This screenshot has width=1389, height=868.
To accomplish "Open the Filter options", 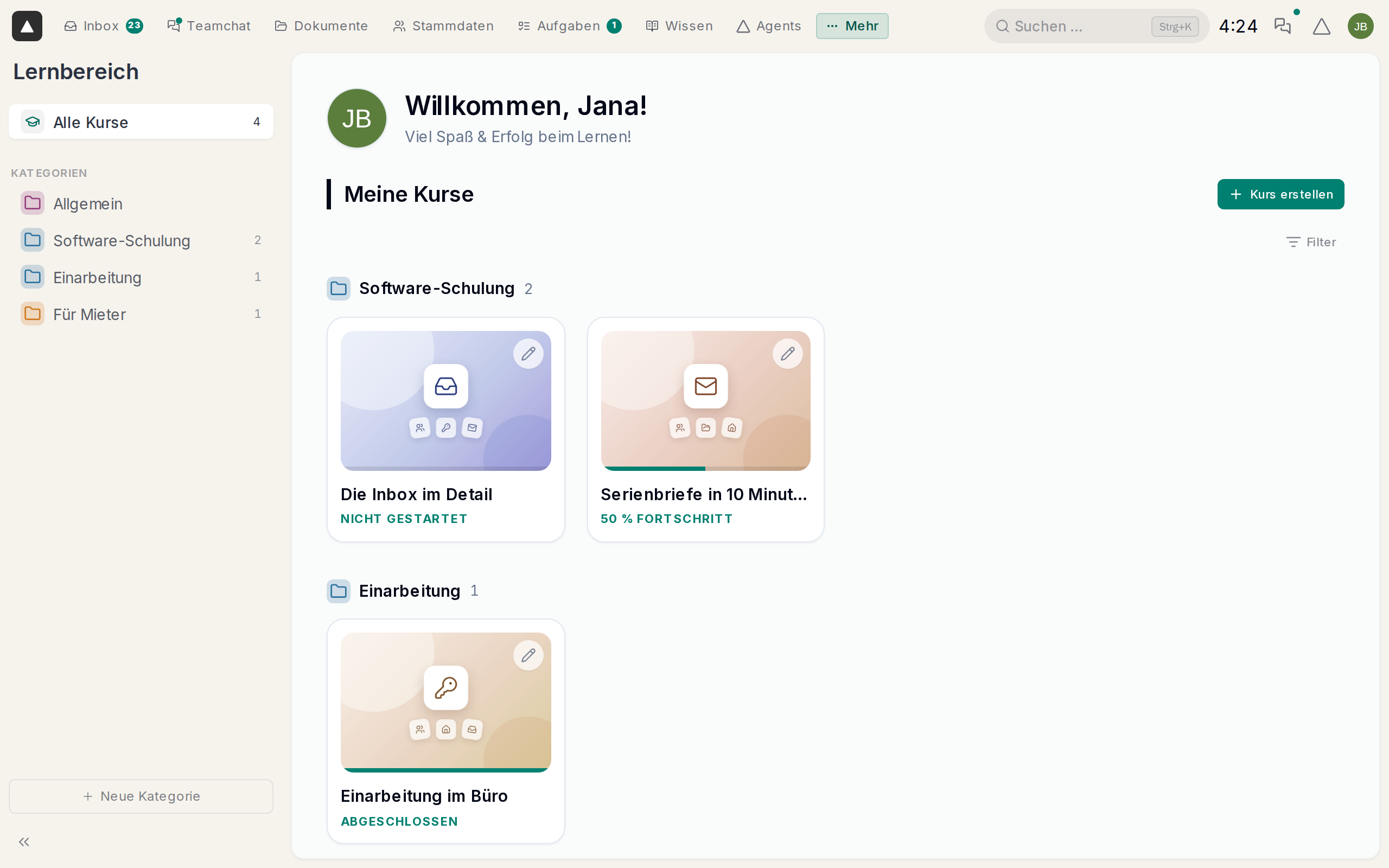I will pos(1311,242).
